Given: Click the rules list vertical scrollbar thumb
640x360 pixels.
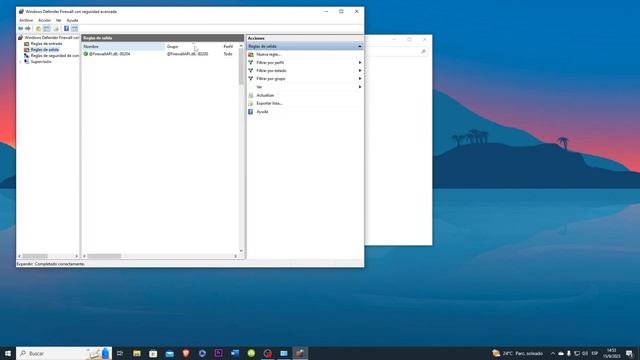Looking at the screenshot, I should 241,67.
